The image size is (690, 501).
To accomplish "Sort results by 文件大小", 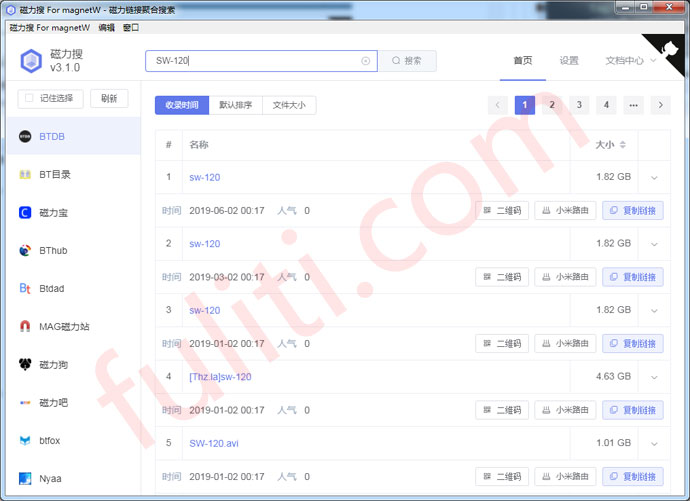I will pos(289,105).
